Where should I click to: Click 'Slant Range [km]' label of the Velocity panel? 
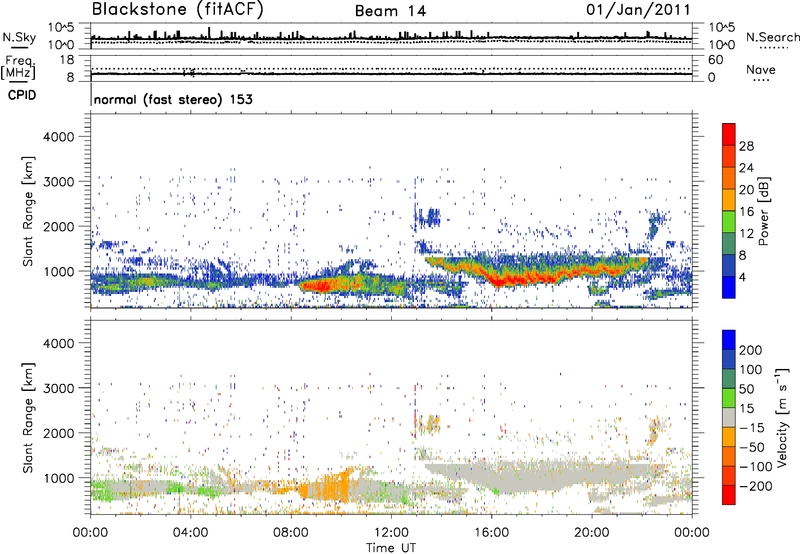28,418
